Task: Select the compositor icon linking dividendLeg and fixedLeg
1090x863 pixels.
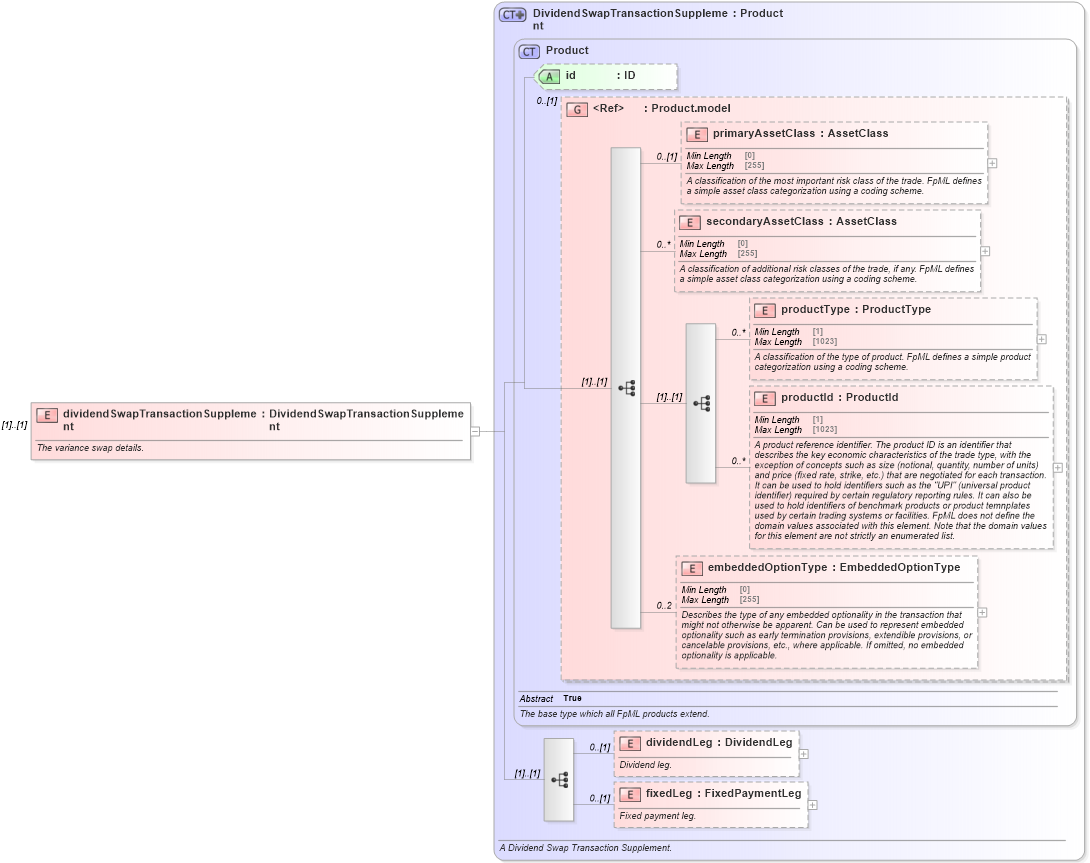Action: [559, 780]
